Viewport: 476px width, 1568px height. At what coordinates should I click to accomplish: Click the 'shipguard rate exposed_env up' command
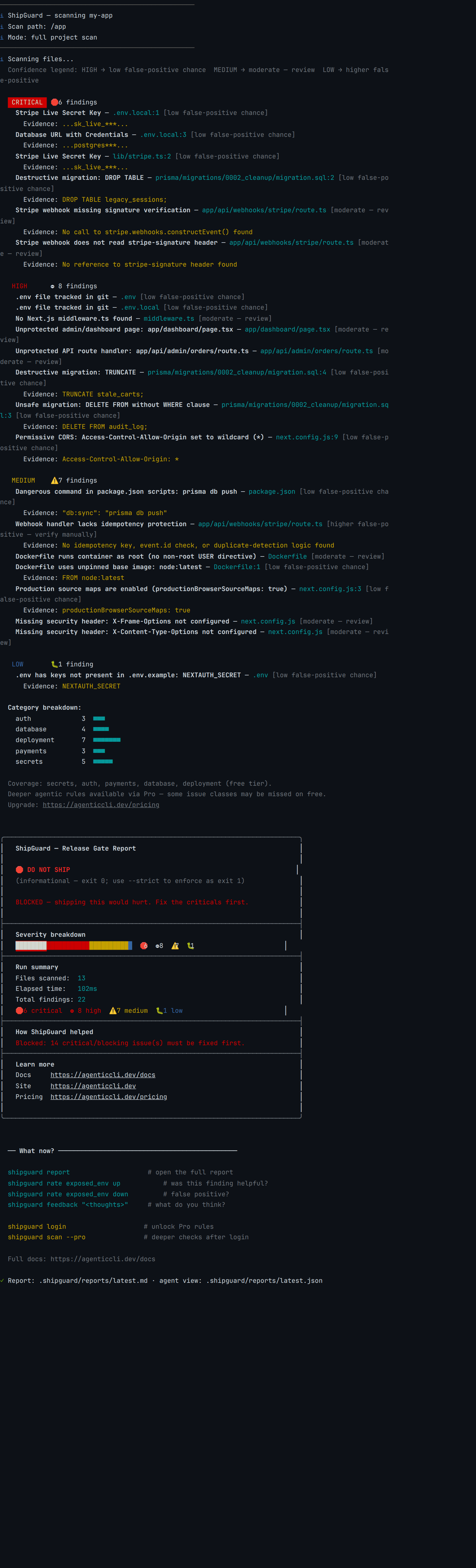pos(64,1183)
